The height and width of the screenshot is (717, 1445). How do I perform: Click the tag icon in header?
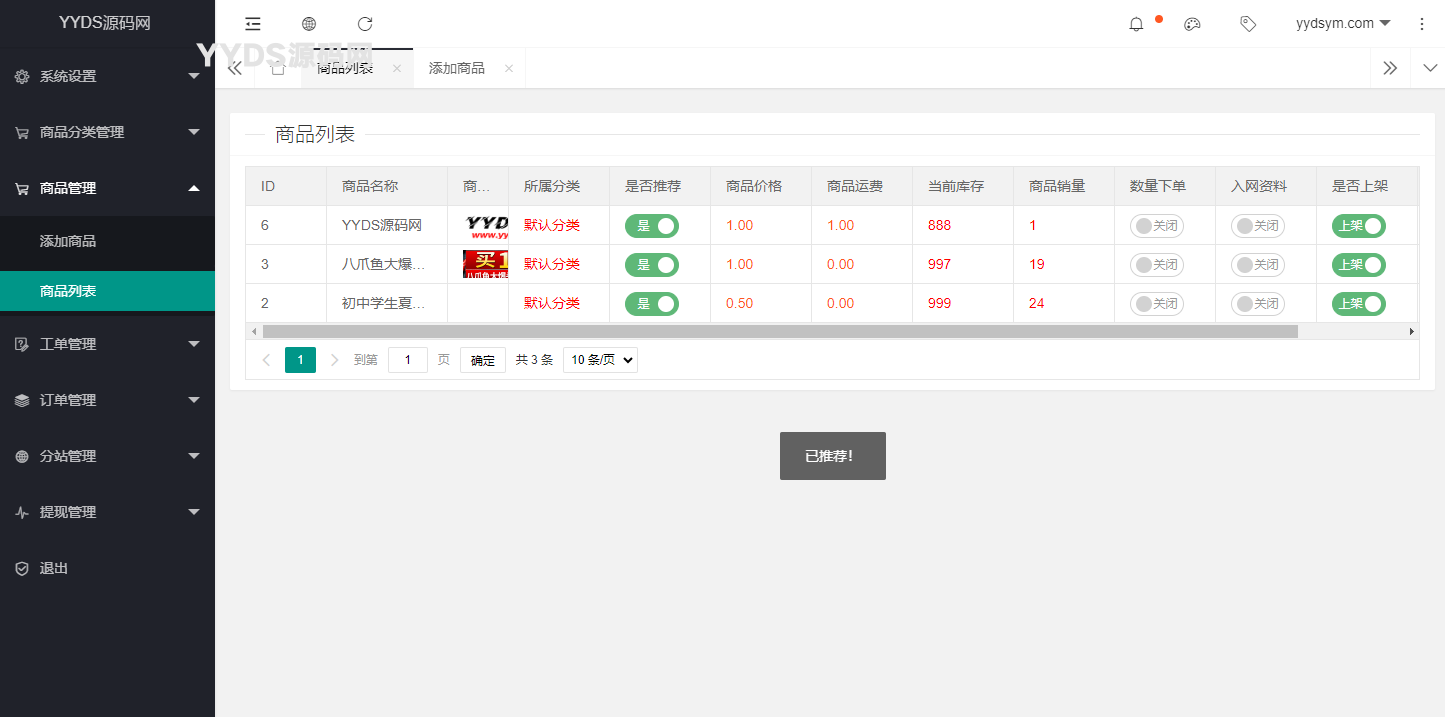pyautogui.click(x=1248, y=24)
